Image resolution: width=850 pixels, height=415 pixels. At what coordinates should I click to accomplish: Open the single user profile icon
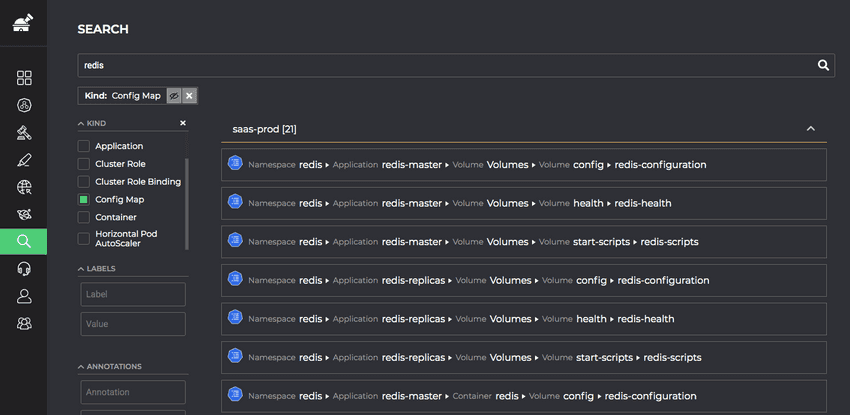click(x=24, y=296)
